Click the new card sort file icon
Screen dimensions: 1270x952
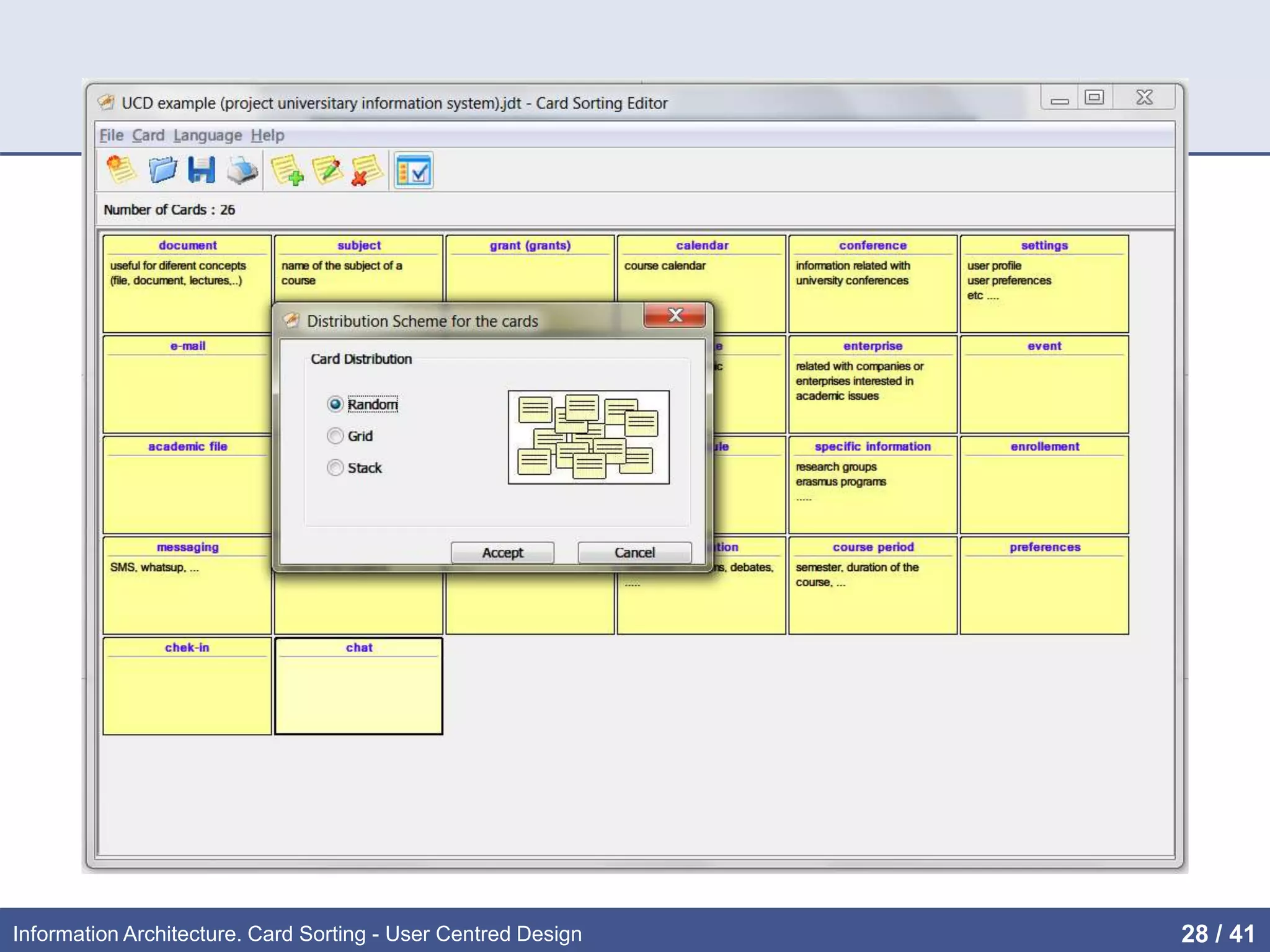(x=121, y=170)
